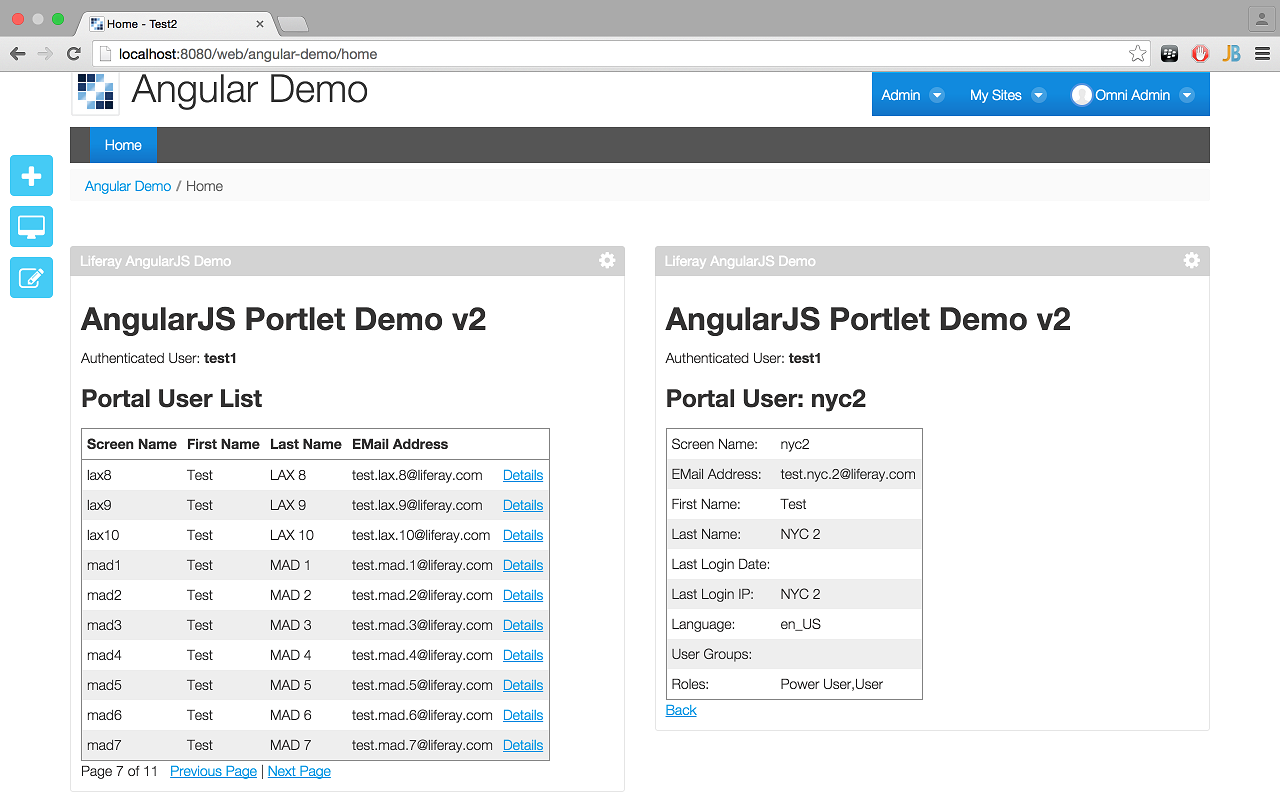
Task: Click the Chrome profile user icon
Action: point(1260,18)
